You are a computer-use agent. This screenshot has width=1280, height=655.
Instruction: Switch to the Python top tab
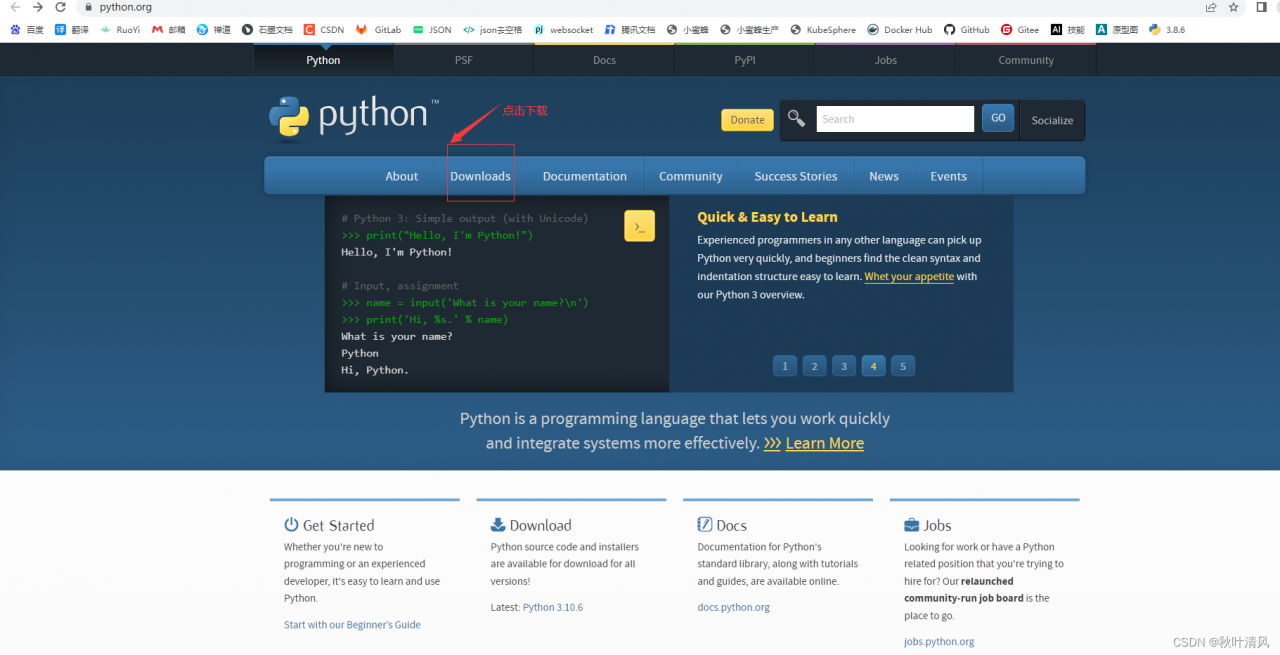tap(323, 60)
